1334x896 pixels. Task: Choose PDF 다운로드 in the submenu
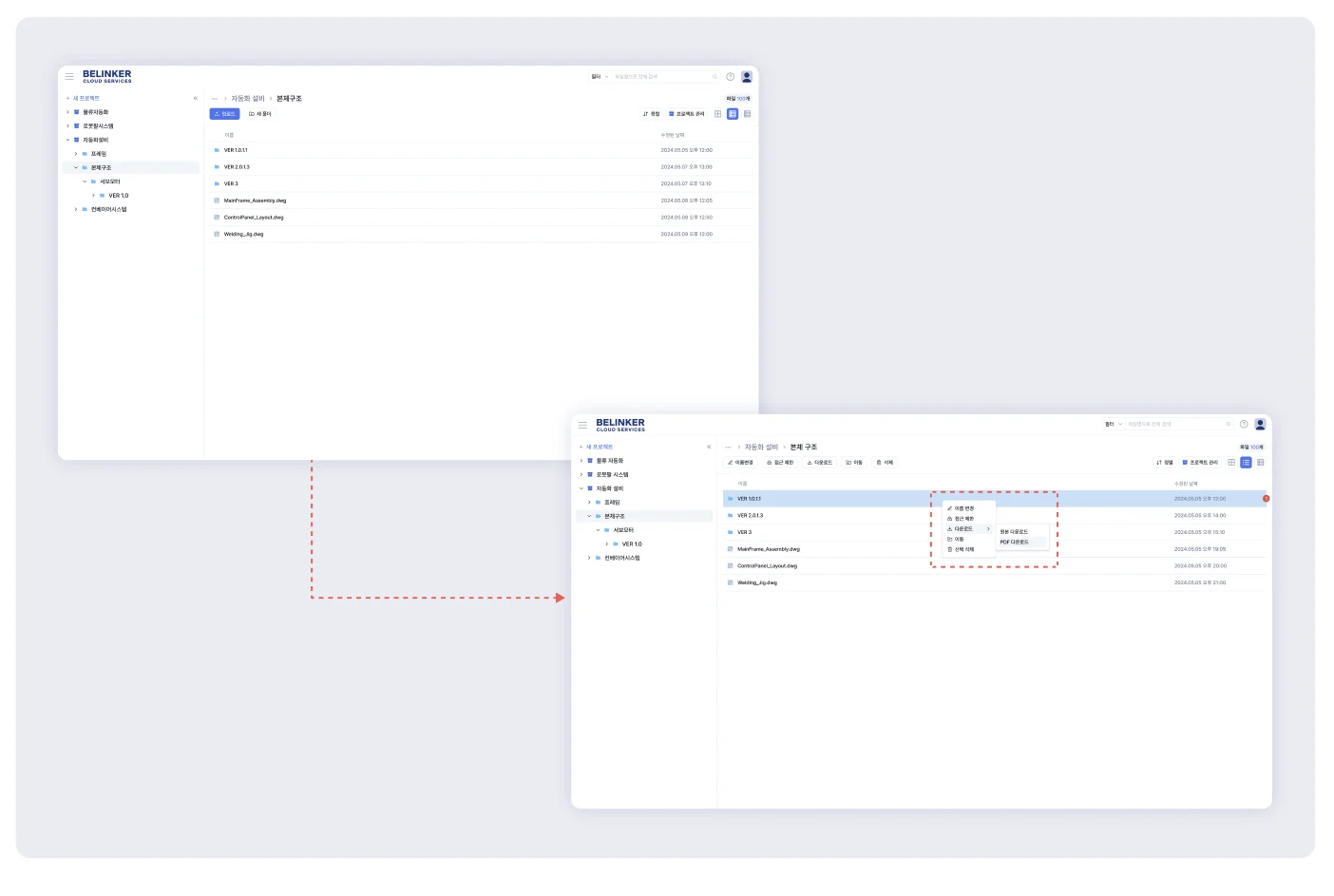pyautogui.click(x=1021, y=543)
